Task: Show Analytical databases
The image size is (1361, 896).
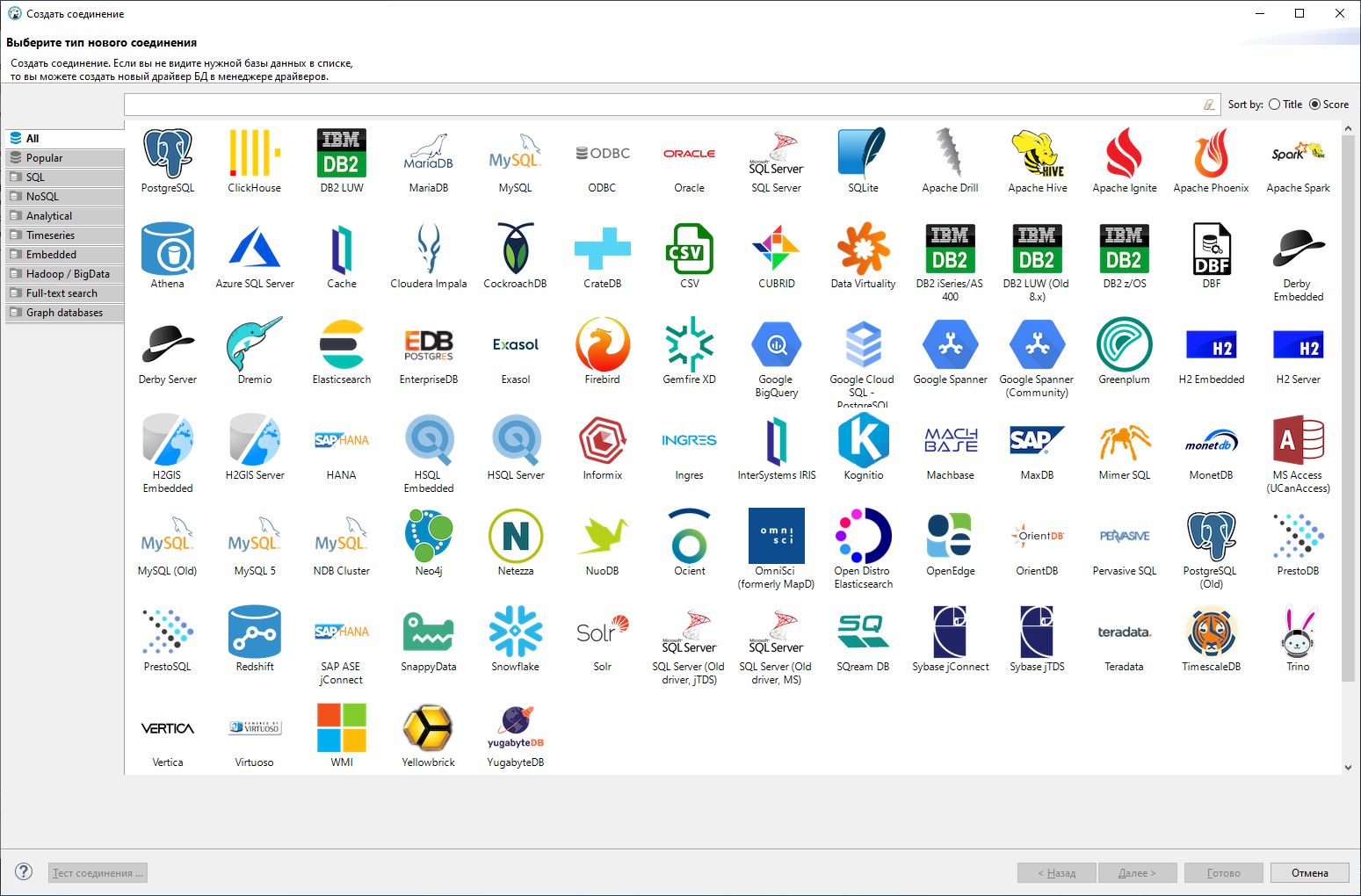Action: pos(65,216)
